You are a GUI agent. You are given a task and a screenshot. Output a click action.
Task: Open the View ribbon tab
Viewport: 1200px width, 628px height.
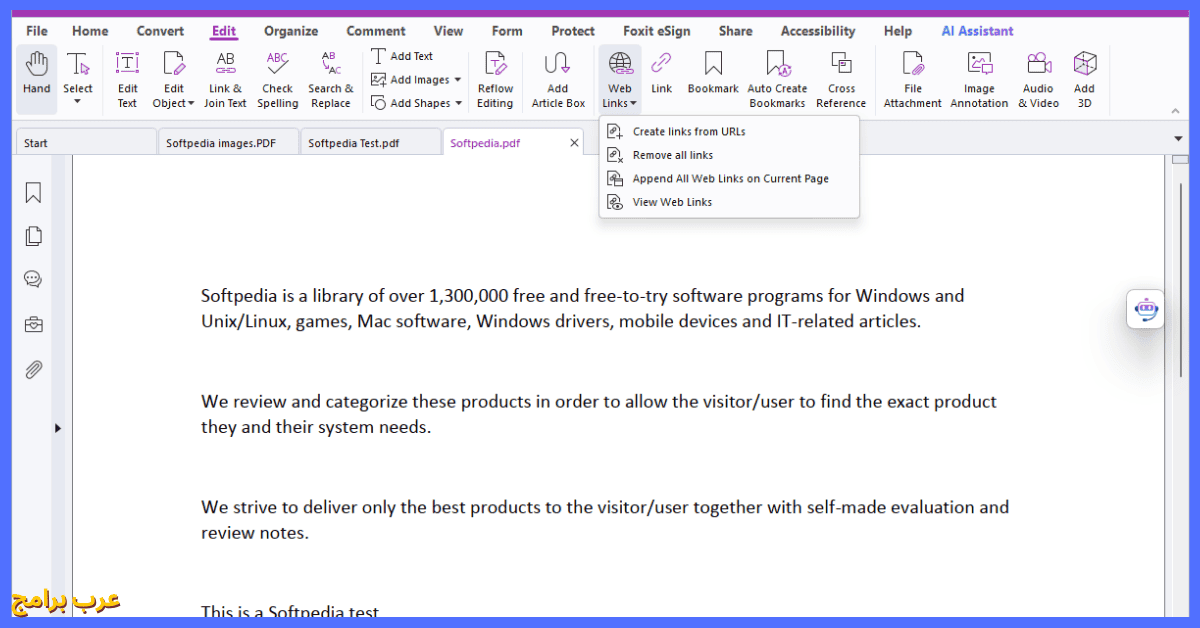pos(448,31)
